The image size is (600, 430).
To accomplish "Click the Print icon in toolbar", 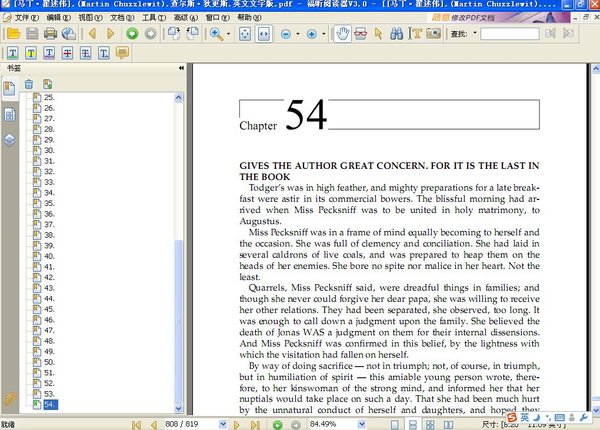I will coord(50,34).
